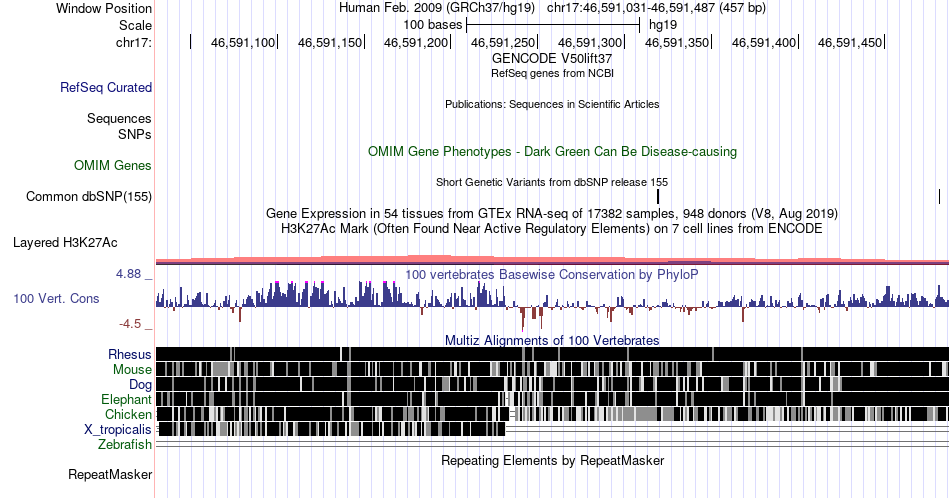This screenshot has width=950, height=498.
Task: Click the -4.5 PhyloP lower axis value
Action: pos(130,324)
